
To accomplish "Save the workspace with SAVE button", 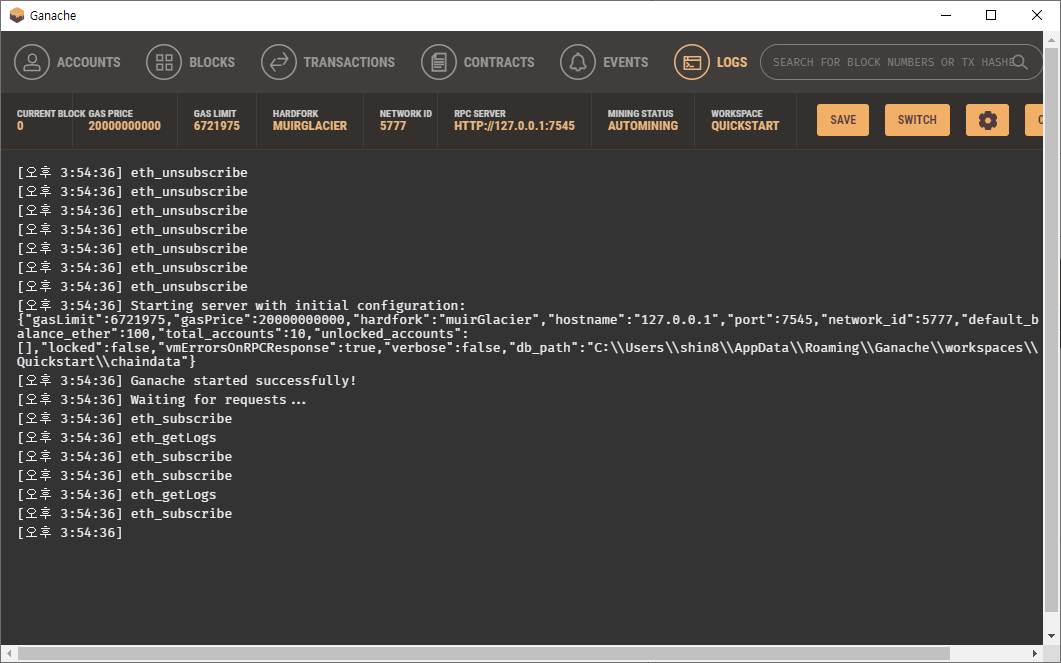I will coord(842,120).
